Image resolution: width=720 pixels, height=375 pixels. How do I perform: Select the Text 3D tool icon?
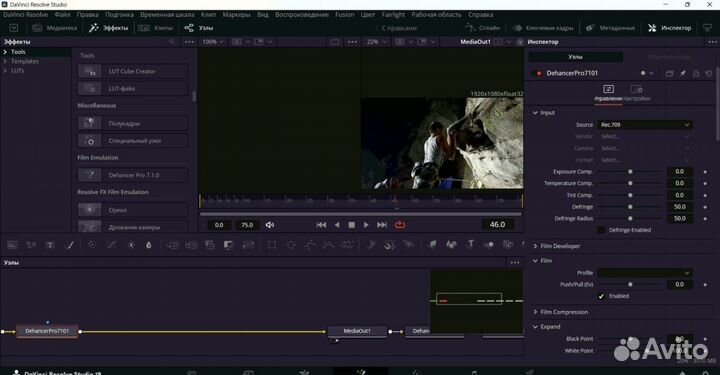(470, 245)
